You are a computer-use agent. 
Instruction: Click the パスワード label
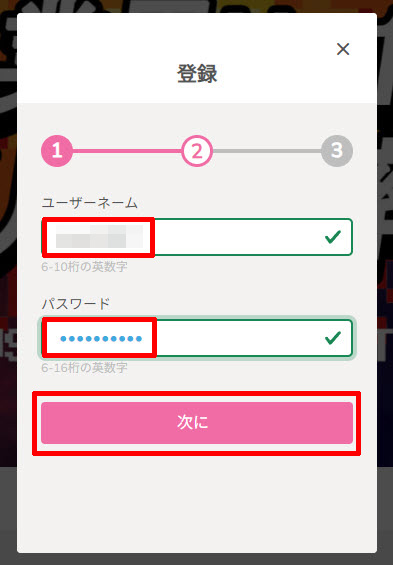(76, 304)
